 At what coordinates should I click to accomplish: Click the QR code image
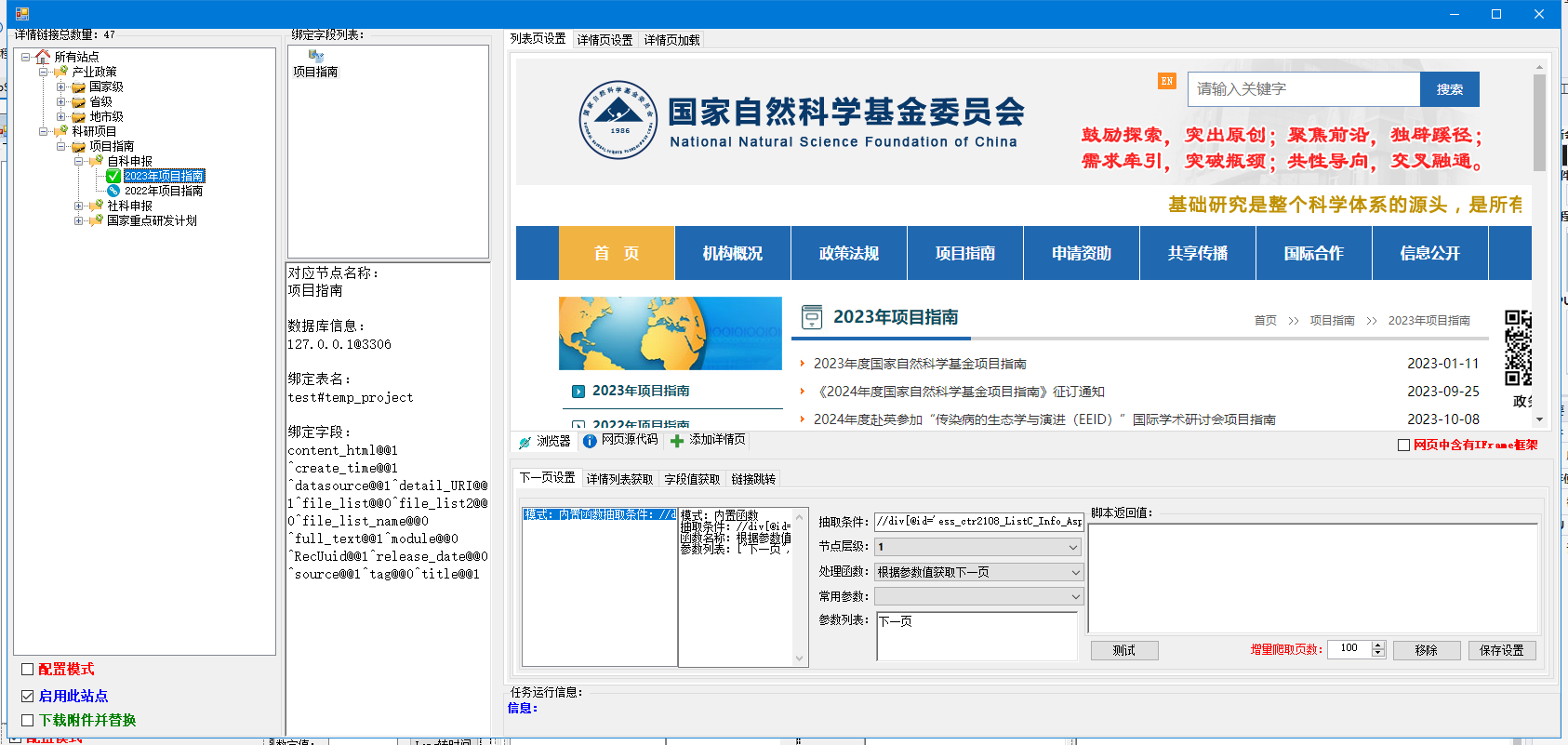tap(1518, 348)
